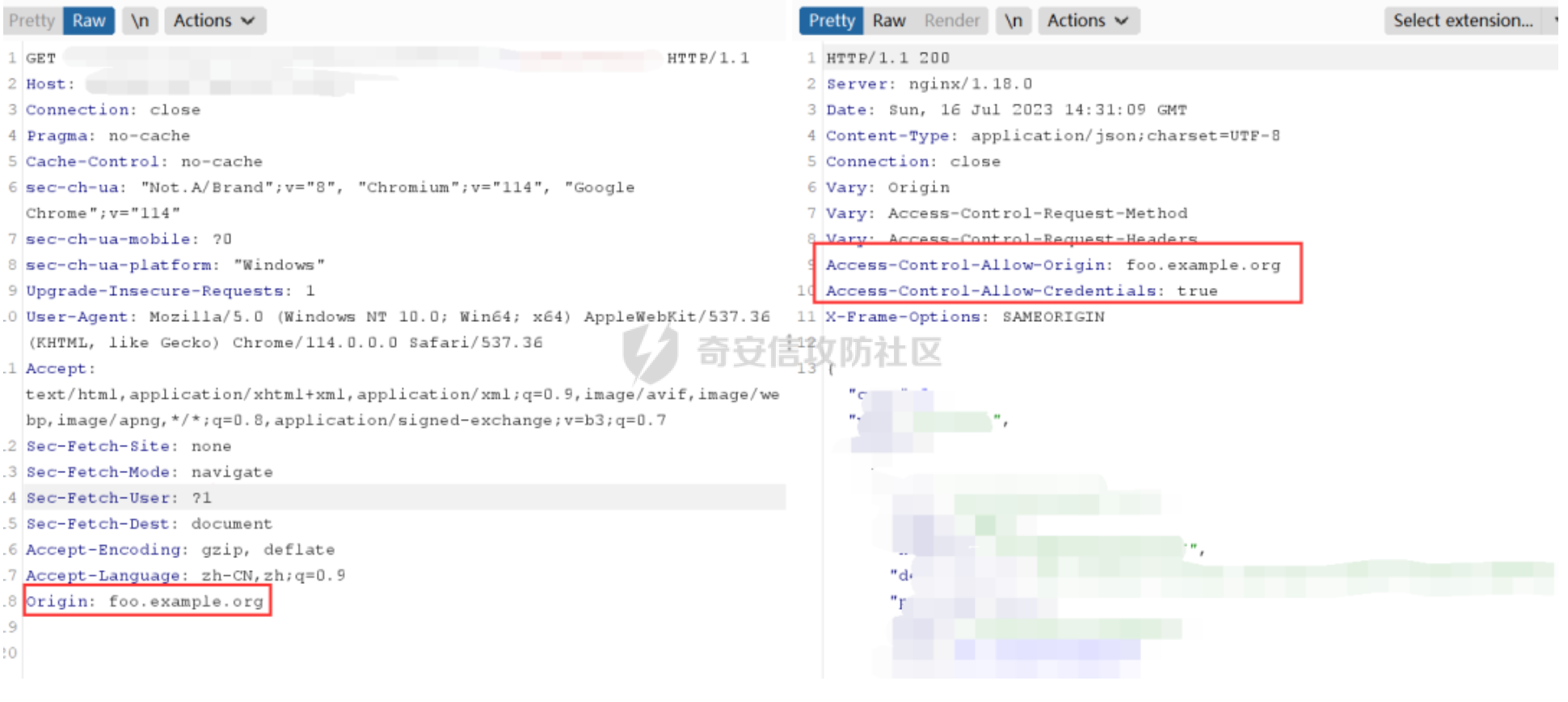Click the User-Agent request header line

pos(398,330)
